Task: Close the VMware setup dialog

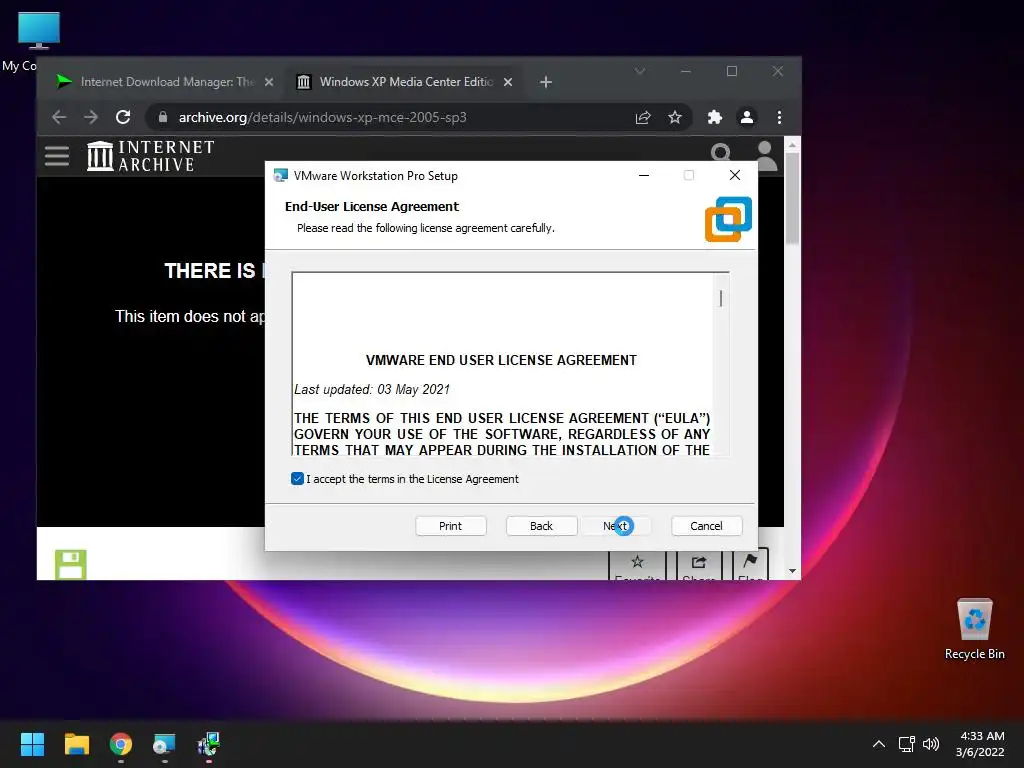Action: pyautogui.click(x=735, y=175)
